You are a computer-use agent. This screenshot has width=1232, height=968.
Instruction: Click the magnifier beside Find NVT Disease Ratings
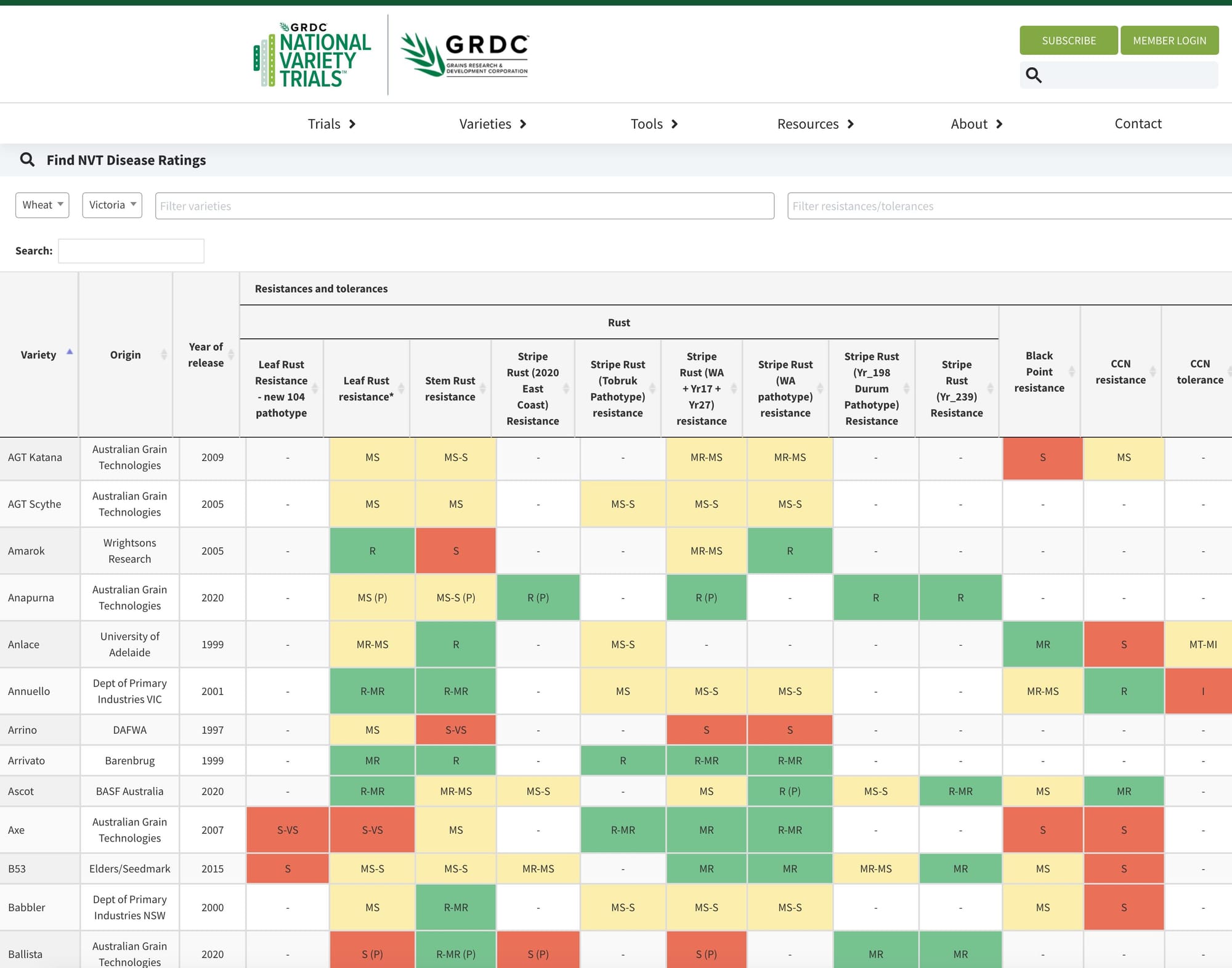(28, 160)
